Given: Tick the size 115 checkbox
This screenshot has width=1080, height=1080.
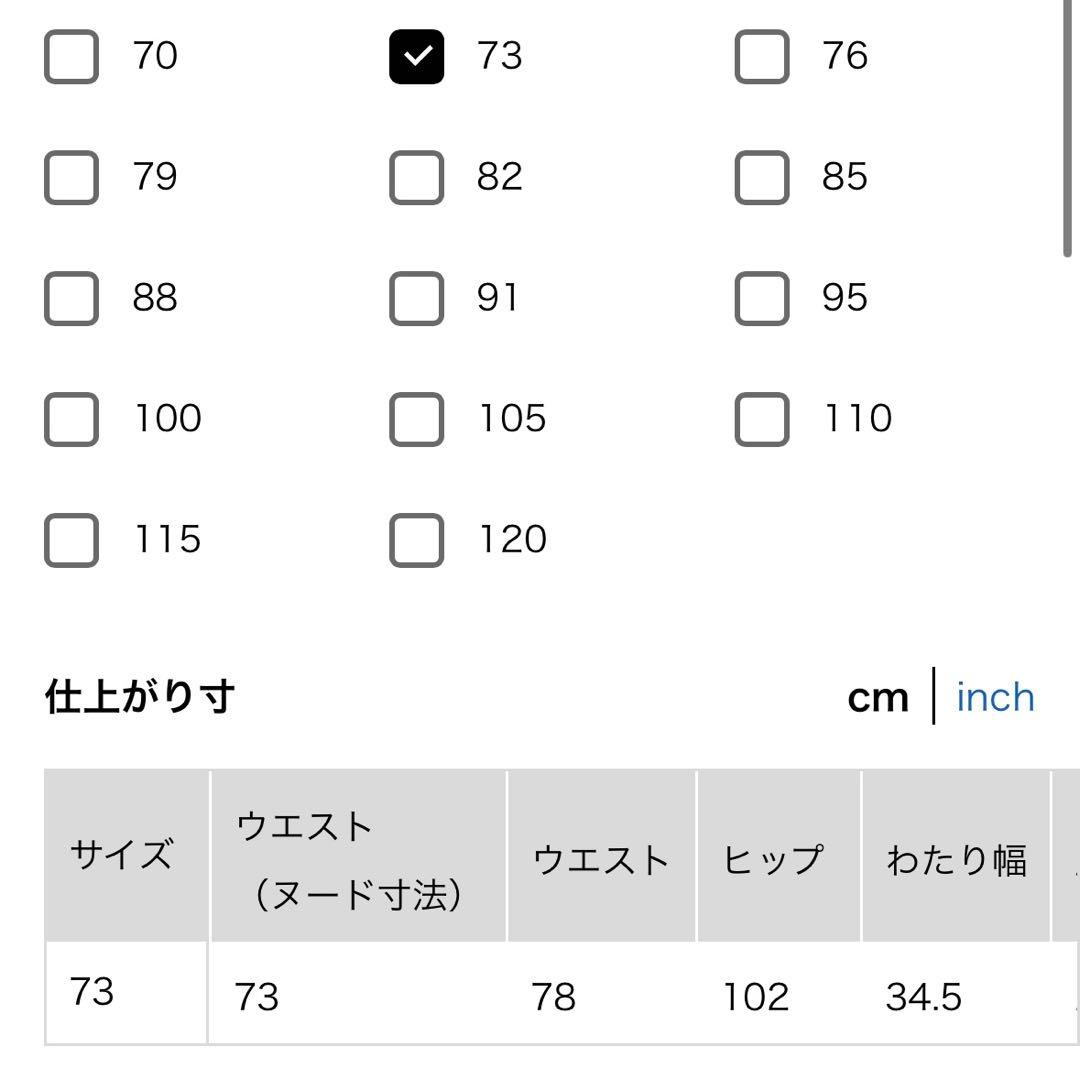Looking at the screenshot, I should [x=71, y=540].
